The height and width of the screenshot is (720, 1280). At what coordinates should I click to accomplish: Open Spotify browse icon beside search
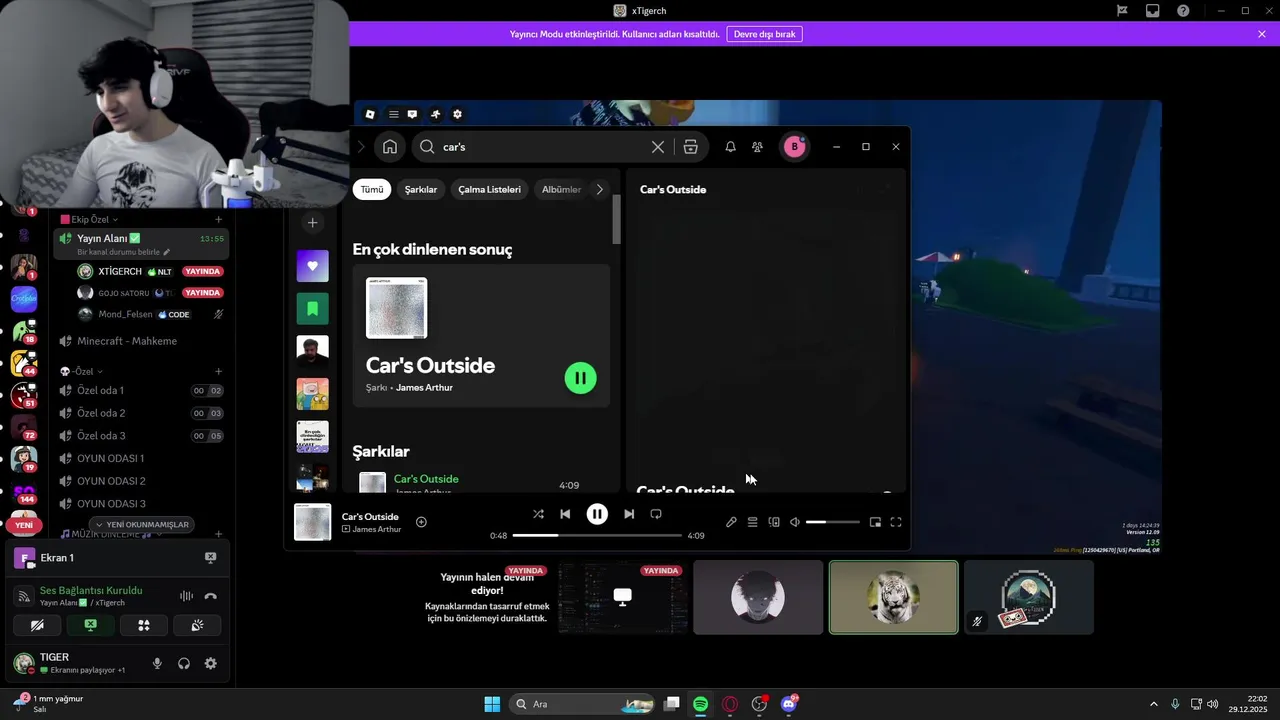pyautogui.click(x=690, y=147)
